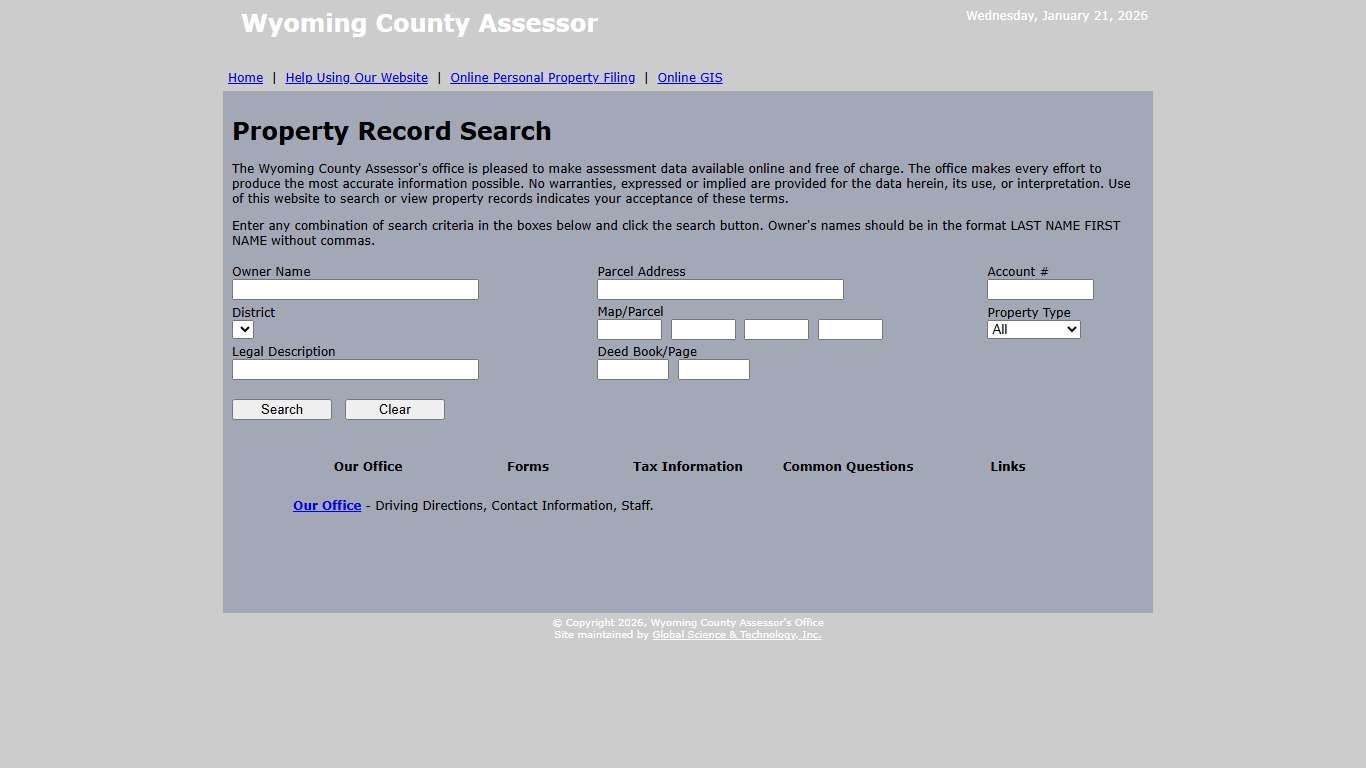The width and height of the screenshot is (1366, 768).
Task: Open the Links section
Action: pyautogui.click(x=1007, y=466)
